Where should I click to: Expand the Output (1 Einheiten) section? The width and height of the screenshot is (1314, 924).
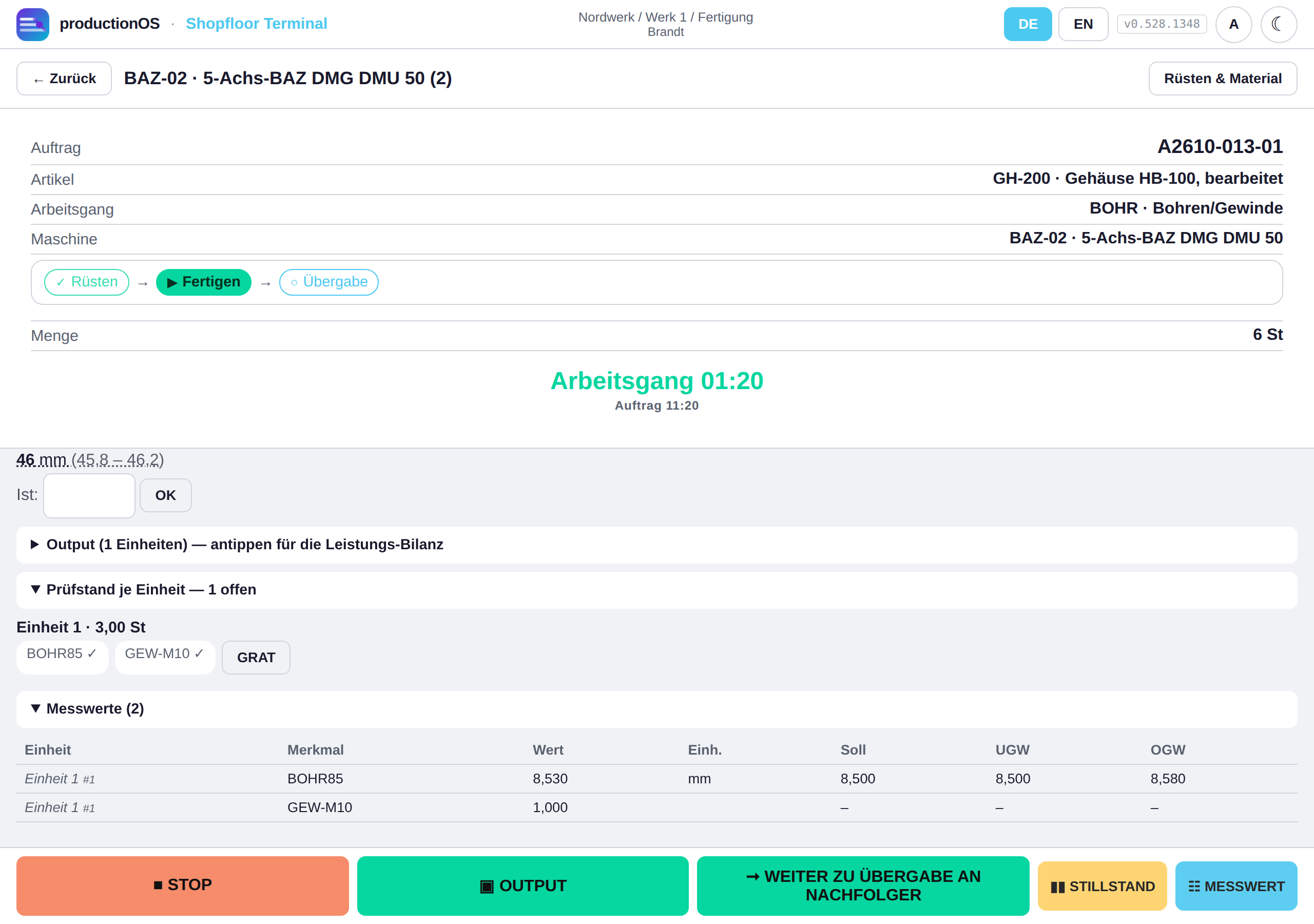(x=656, y=545)
